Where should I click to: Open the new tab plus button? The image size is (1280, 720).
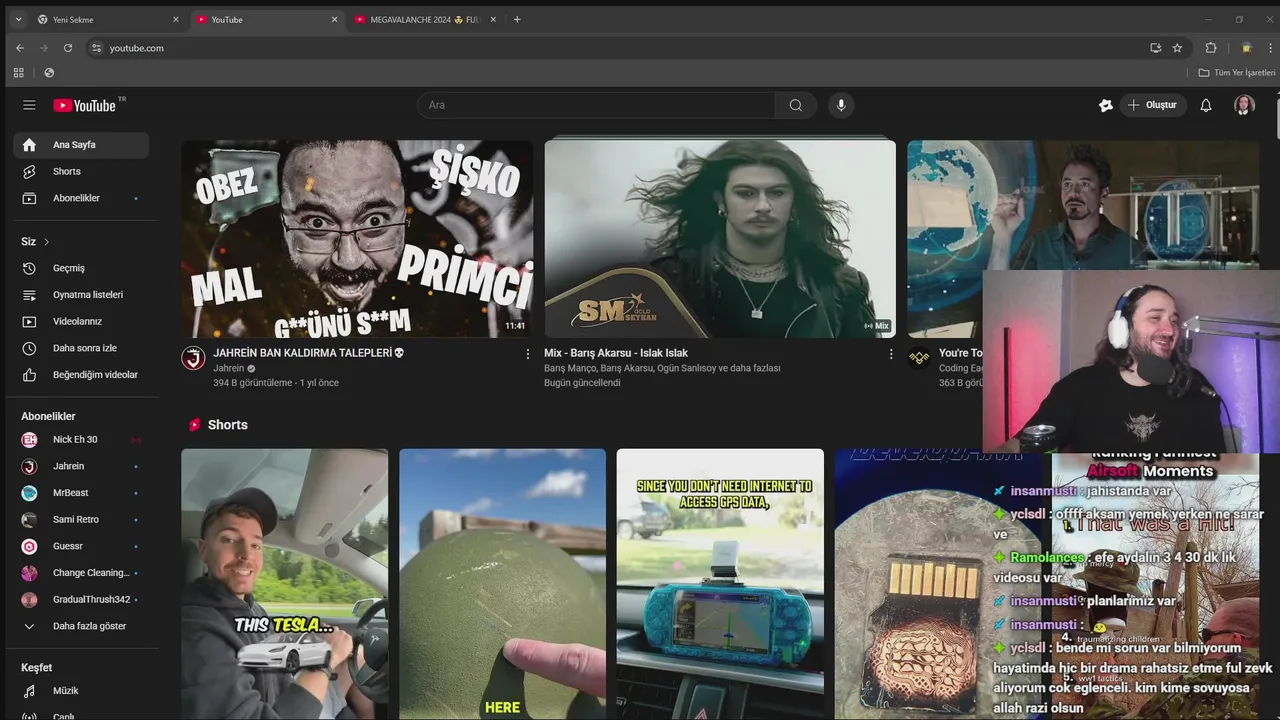(517, 19)
